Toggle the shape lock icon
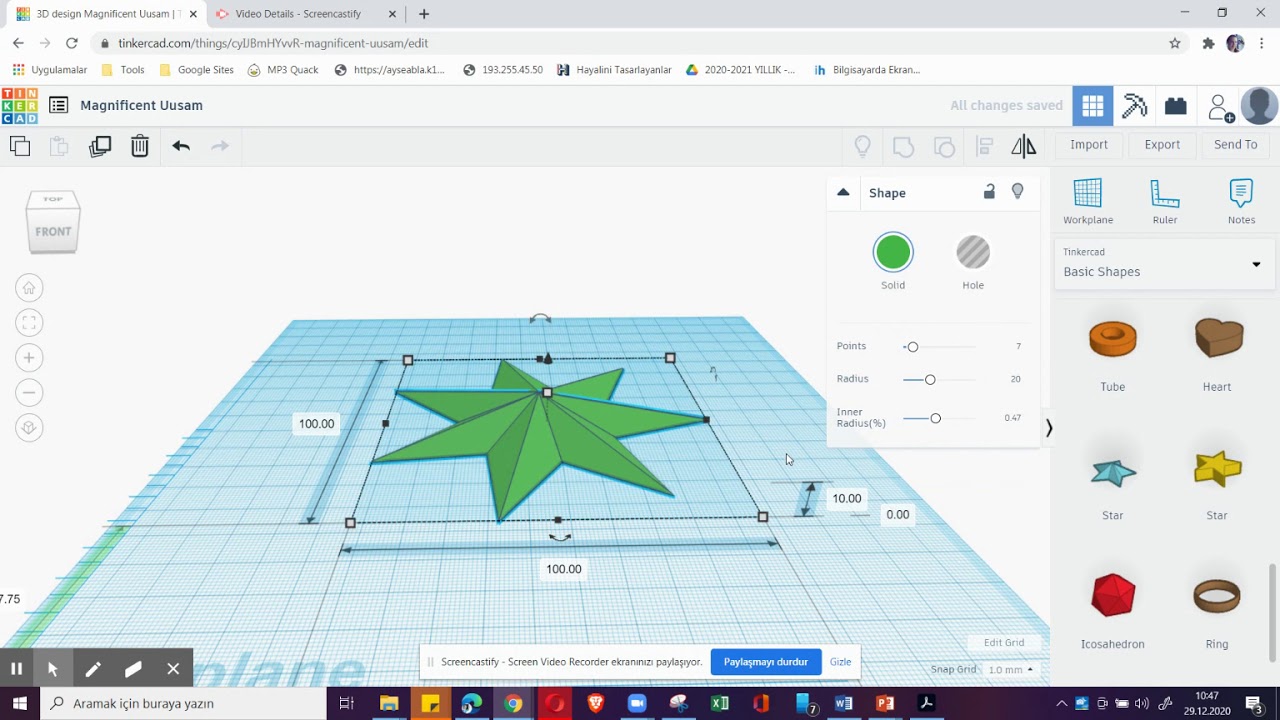Screen dimensions: 1280x720 pos(989,192)
